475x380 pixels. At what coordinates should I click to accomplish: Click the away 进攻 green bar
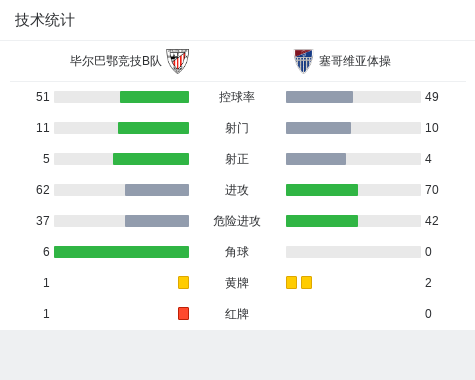click(x=322, y=190)
